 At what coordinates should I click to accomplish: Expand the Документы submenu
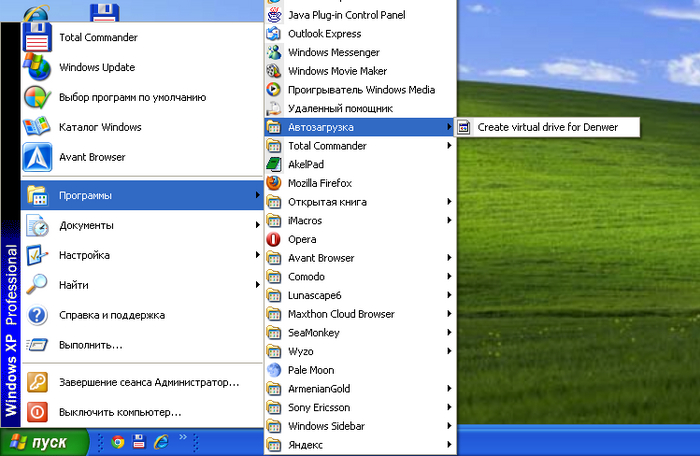(x=86, y=225)
